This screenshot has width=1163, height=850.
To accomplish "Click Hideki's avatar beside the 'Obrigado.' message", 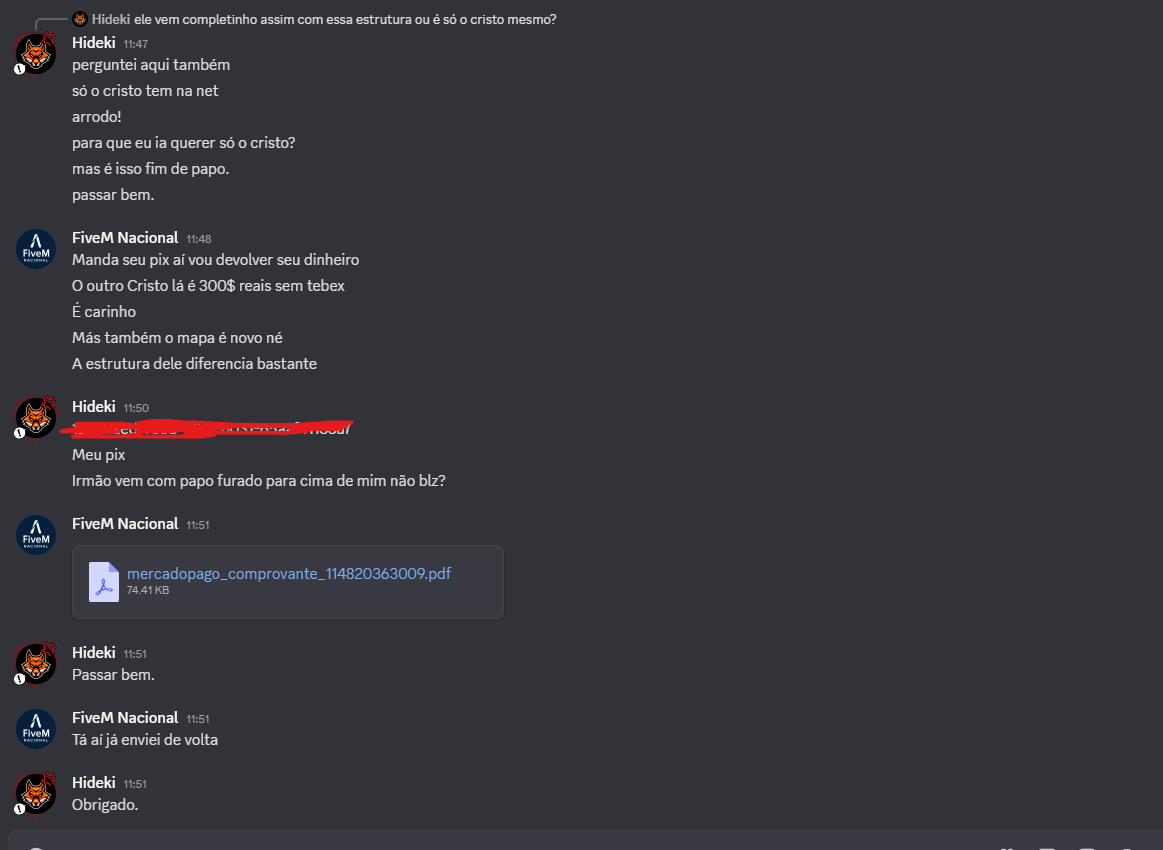I will pos(36,794).
